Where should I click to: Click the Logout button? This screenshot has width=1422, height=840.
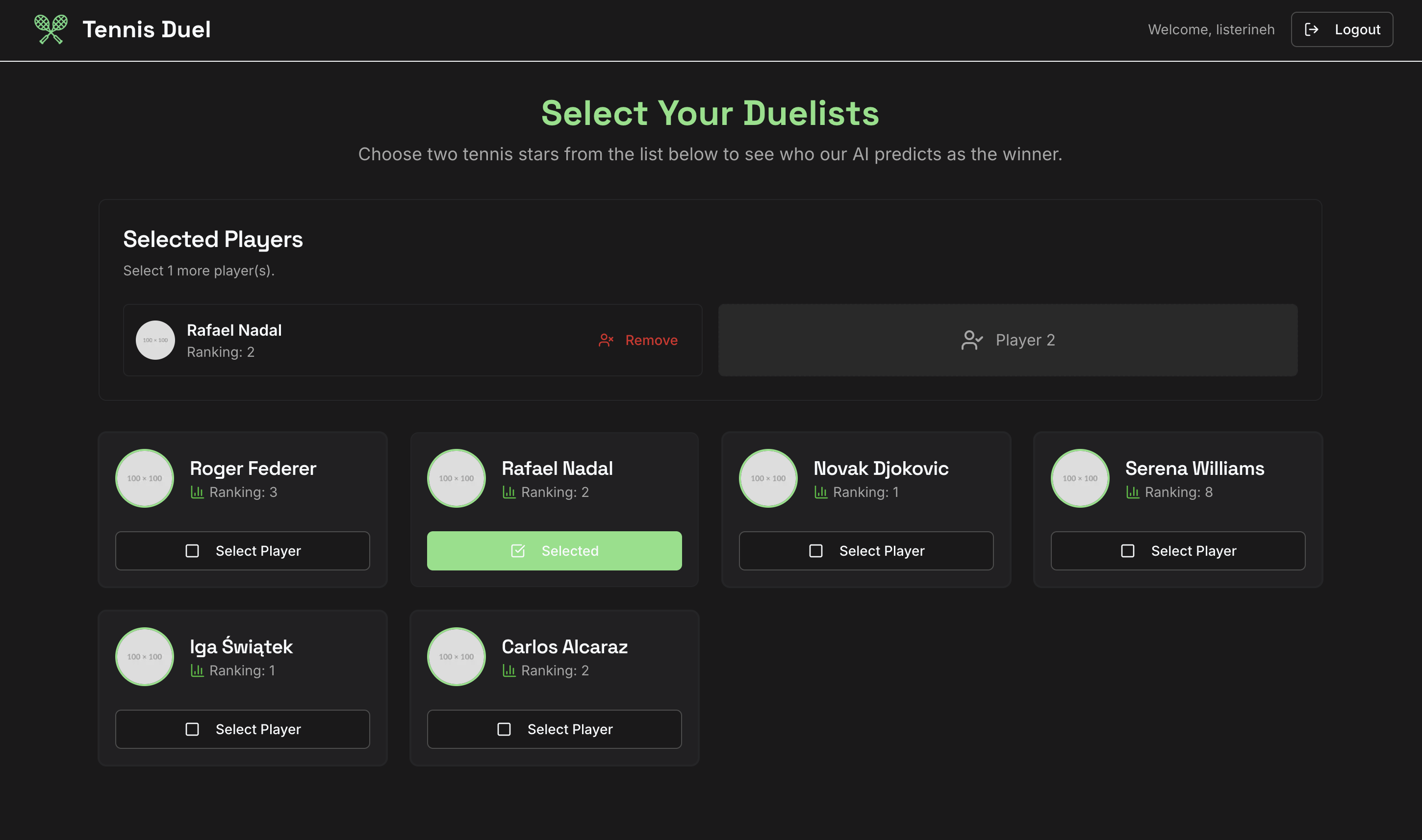(1342, 29)
